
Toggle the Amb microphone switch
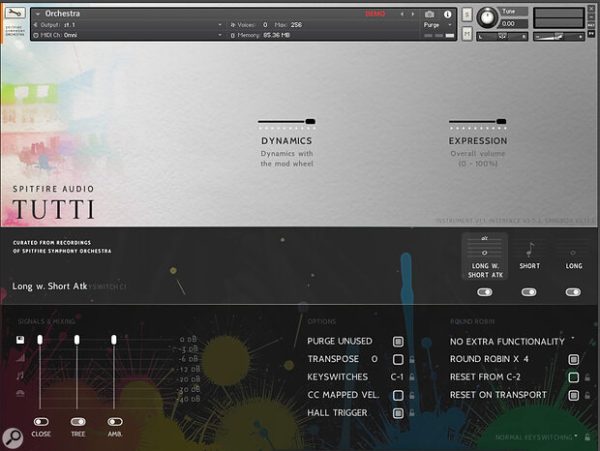[115, 422]
